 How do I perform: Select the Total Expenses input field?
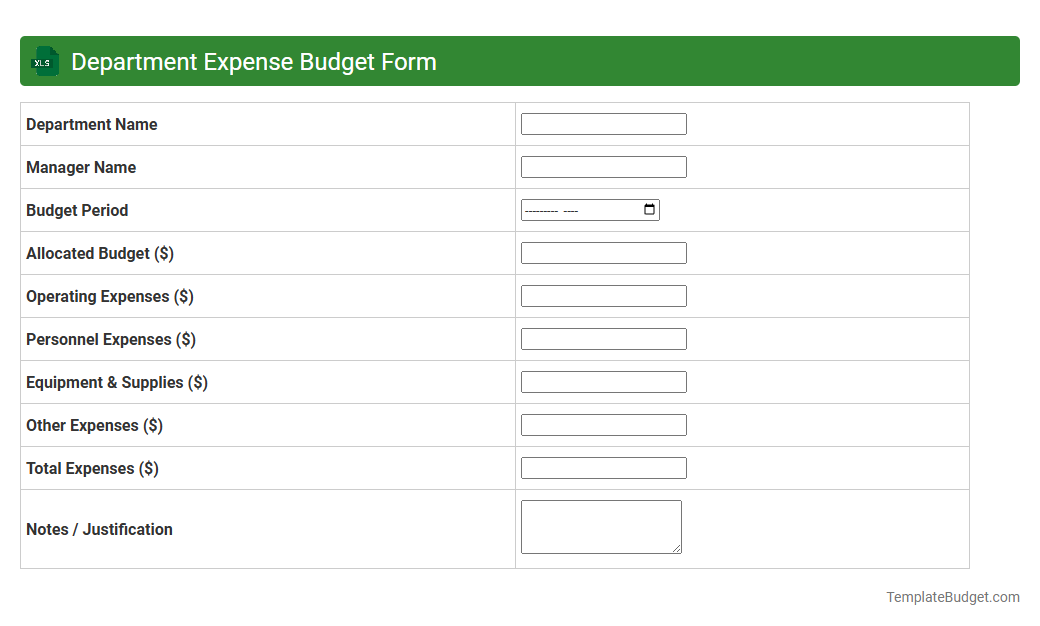point(603,467)
